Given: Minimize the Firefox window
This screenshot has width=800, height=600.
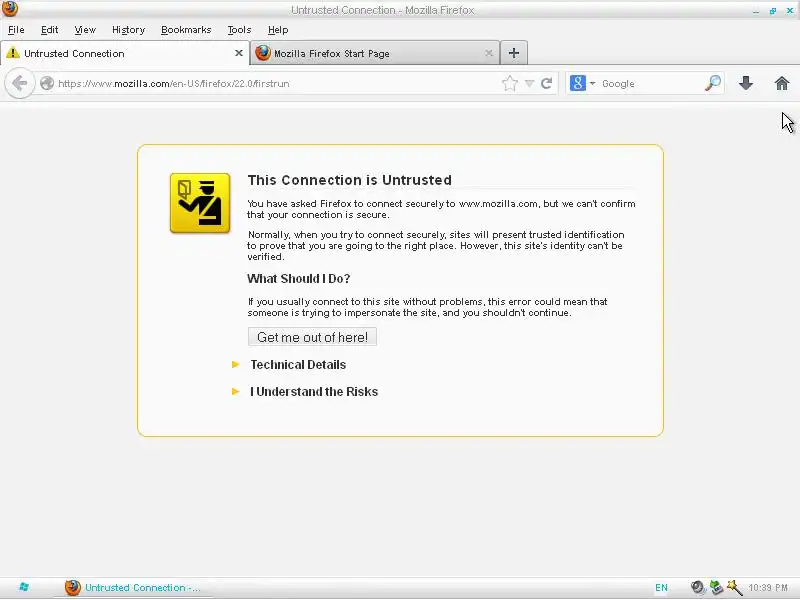Looking at the screenshot, I should click(756, 10).
